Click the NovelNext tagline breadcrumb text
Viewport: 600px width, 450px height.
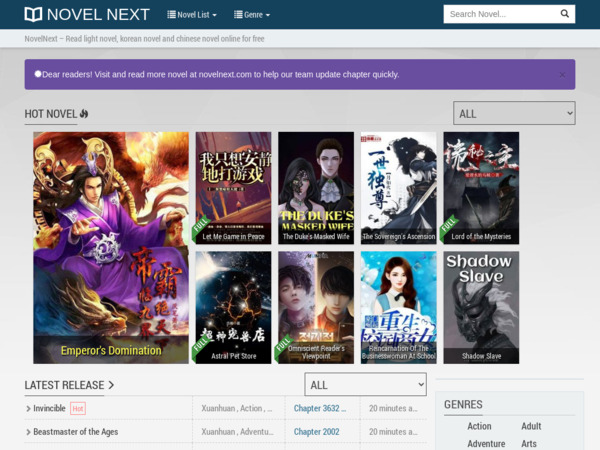pyautogui.click(x=144, y=39)
